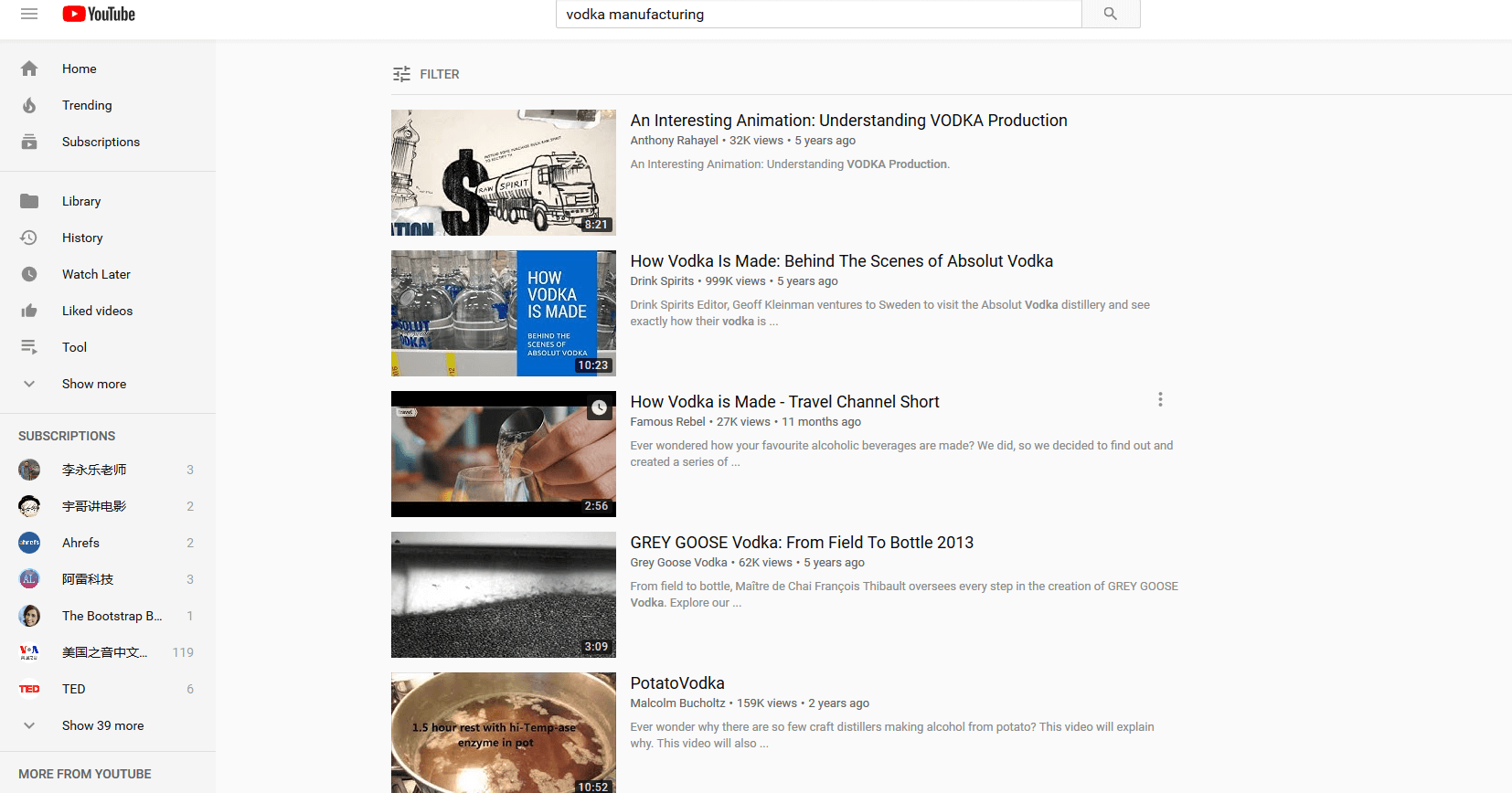The height and width of the screenshot is (793, 1512).
Task: Click the History clock-arrow icon
Action: coord(29,238)
